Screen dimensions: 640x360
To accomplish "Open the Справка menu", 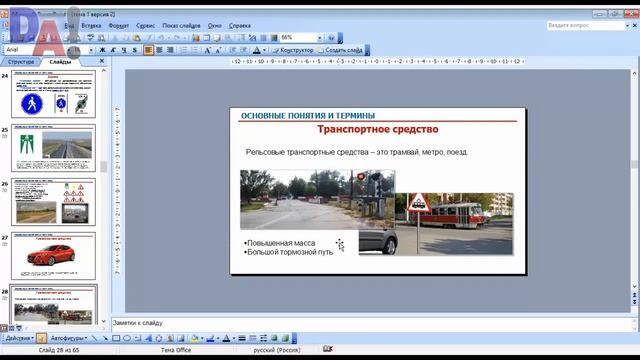I will pyautogui.click(x=240, y=26).
